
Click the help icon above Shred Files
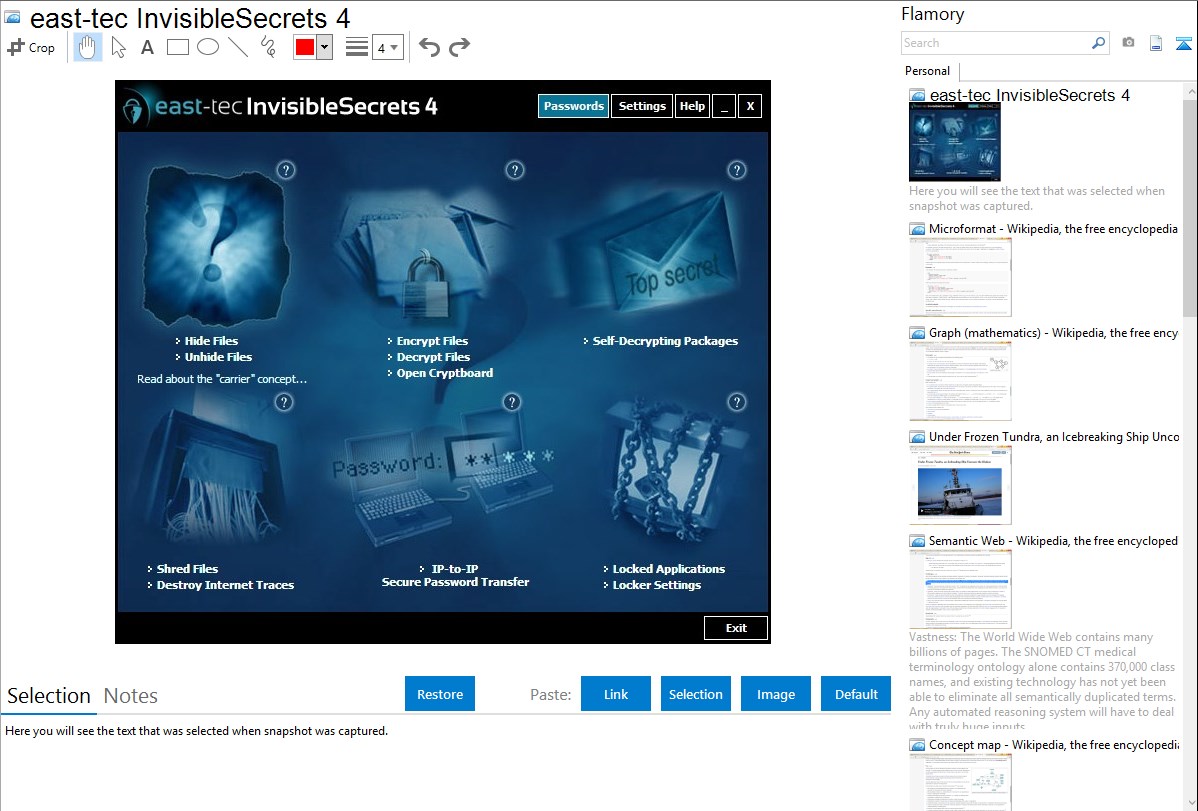[283, 402]
